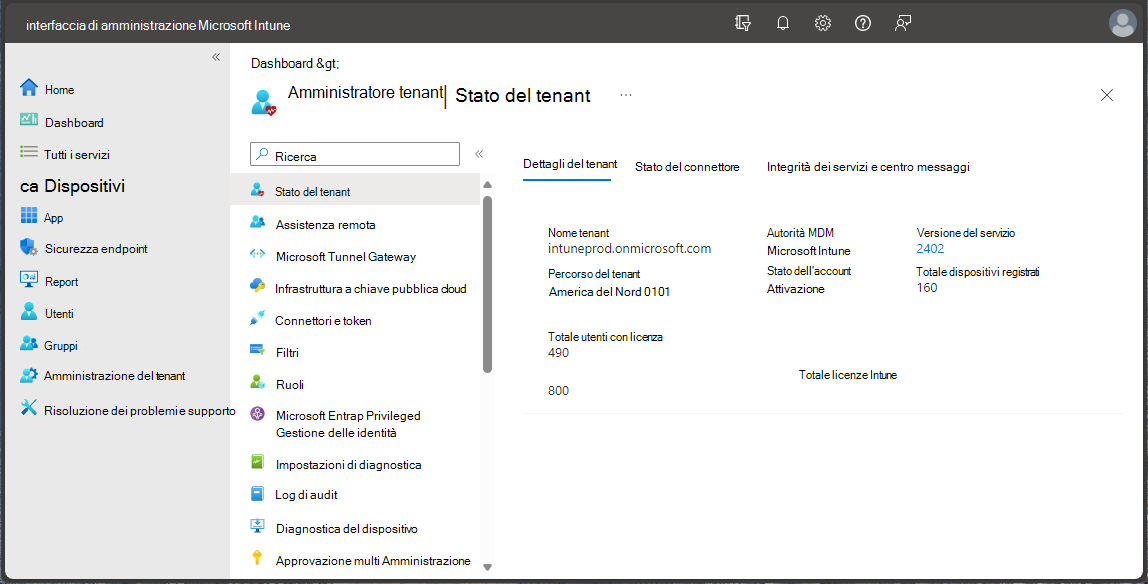Click the Infrastruttura a chiave pubblica cloud icon
The width and height of the screenshot is (1148, 584).
coord(257,286)
